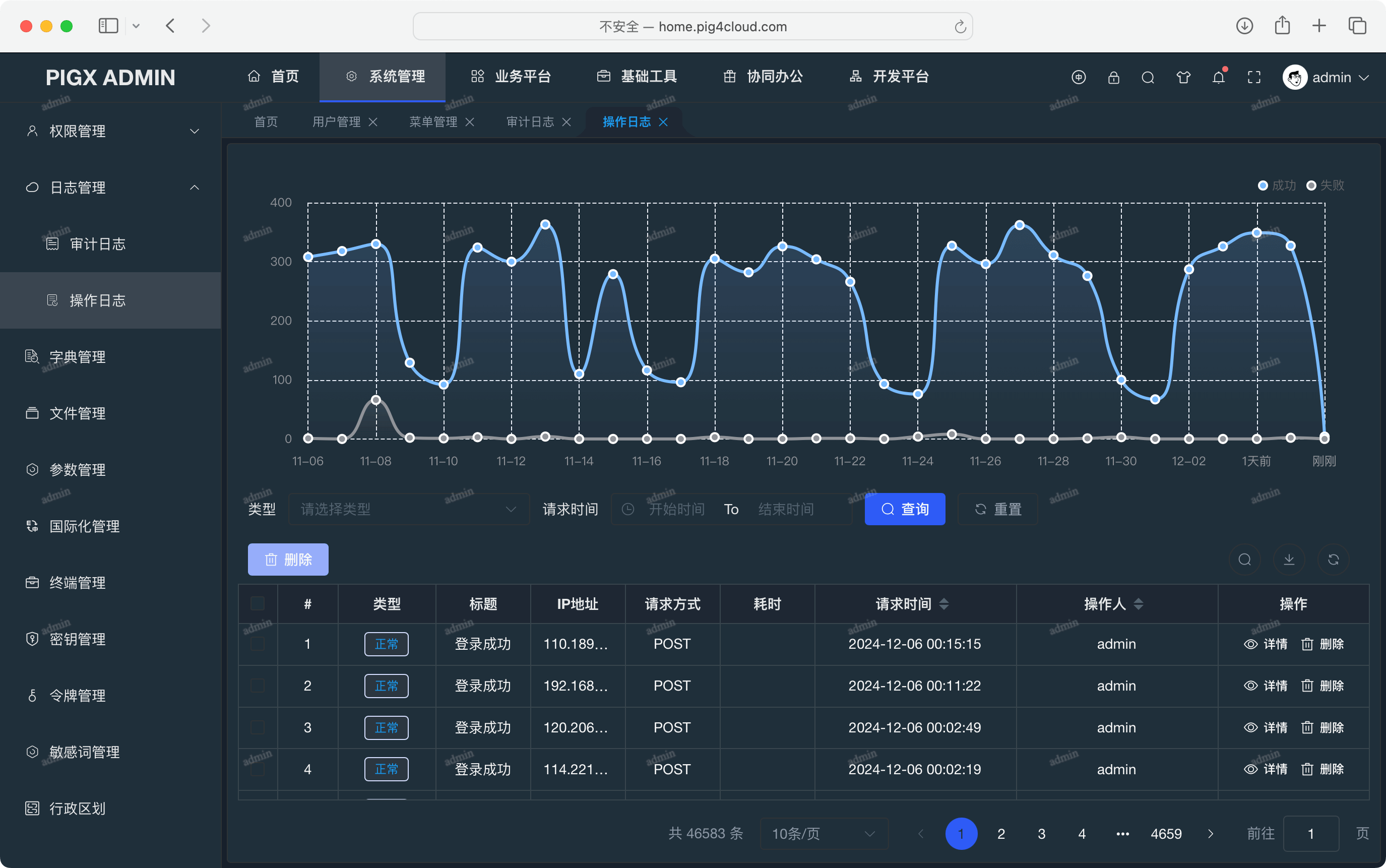Click the 重置 reset button
Screen dimensions: 1386x868
click(997, 509)
